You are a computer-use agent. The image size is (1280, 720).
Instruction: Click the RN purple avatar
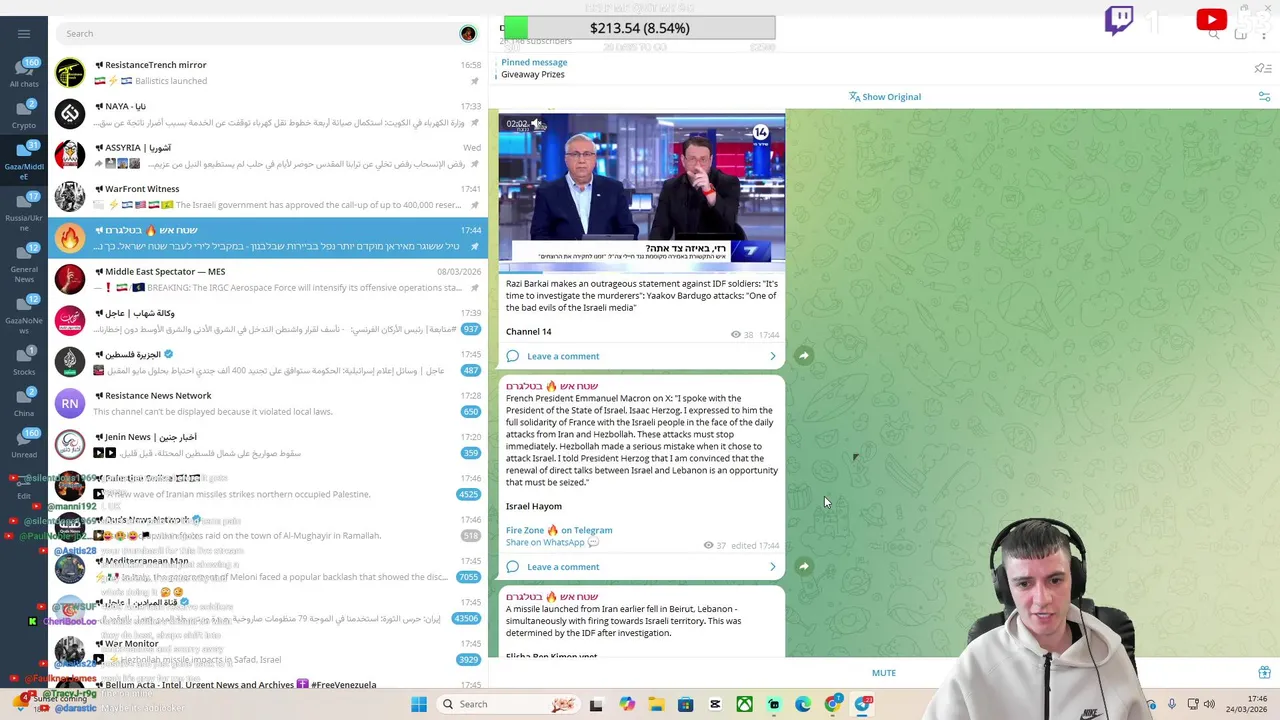(70, 403)
